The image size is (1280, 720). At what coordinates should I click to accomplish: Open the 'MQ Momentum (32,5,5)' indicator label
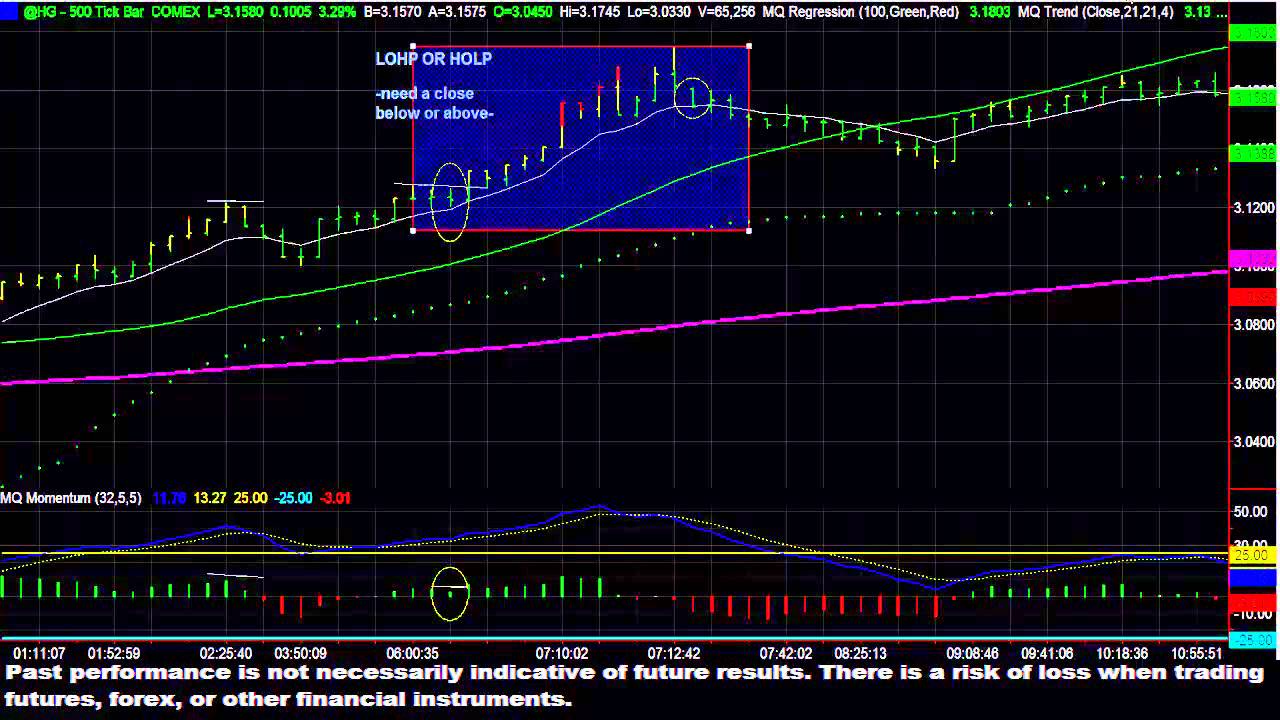coord(71,498)
